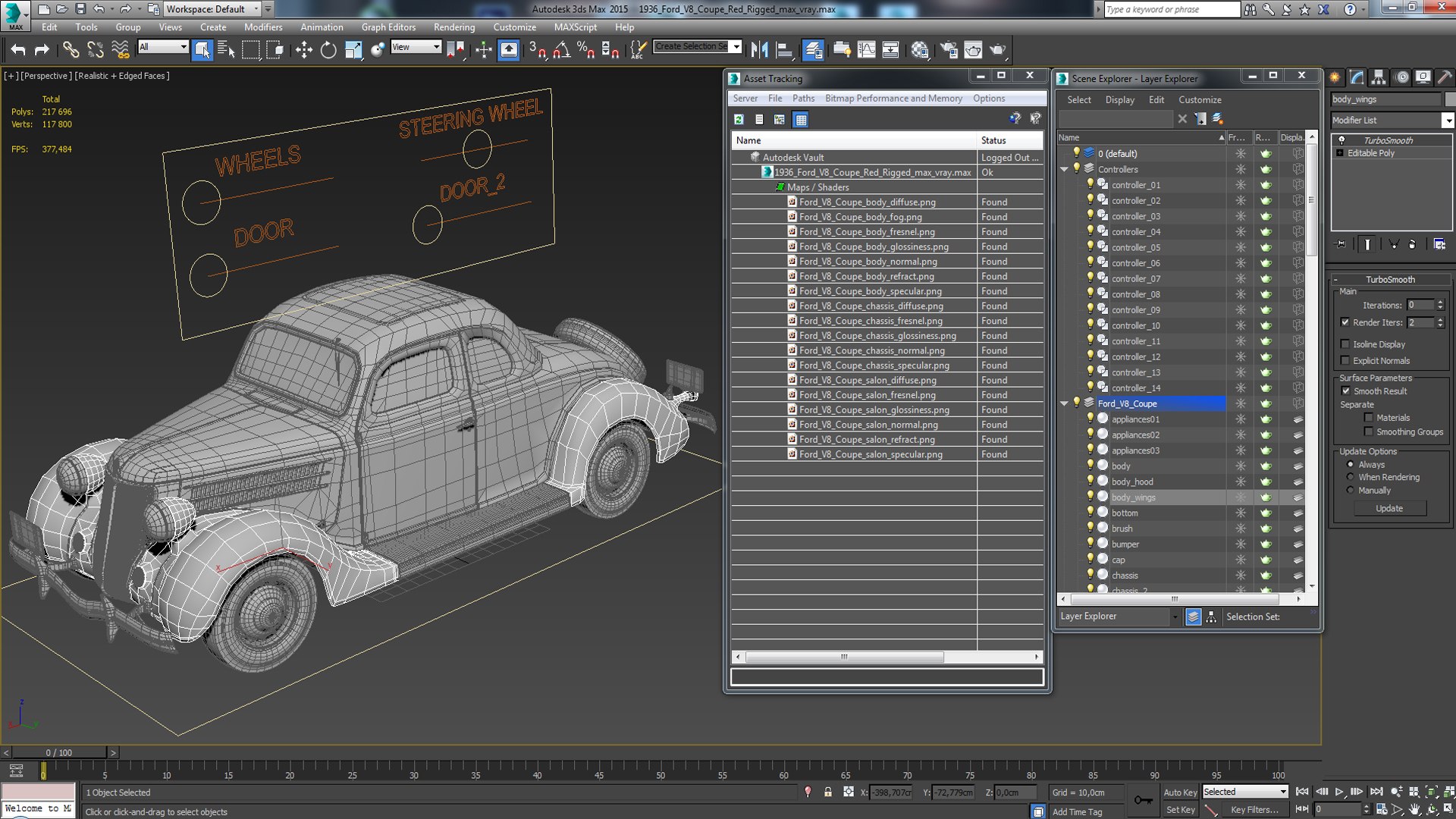This screenshot has width=1456, height=819.
Task: Open the Create panel tab
Action: coord(1335,77)
